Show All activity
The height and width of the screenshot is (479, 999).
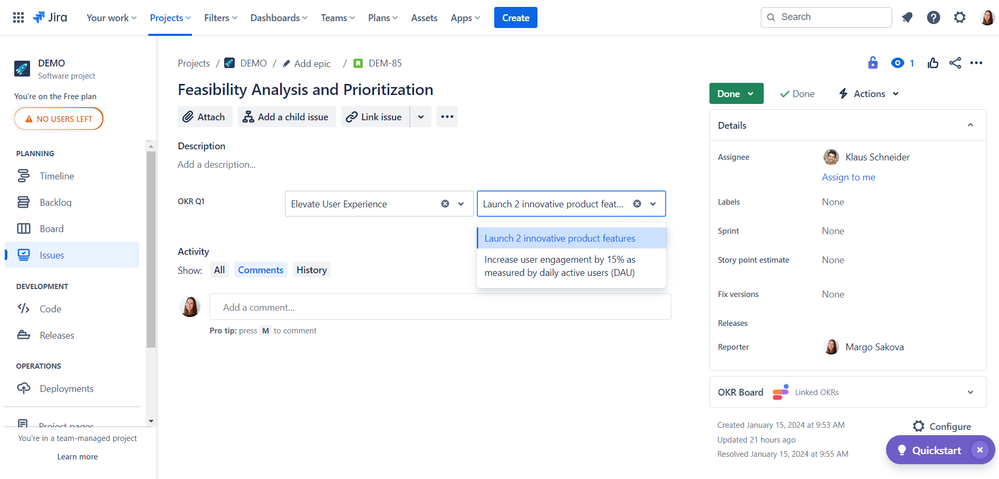click(x=219, y=270)
